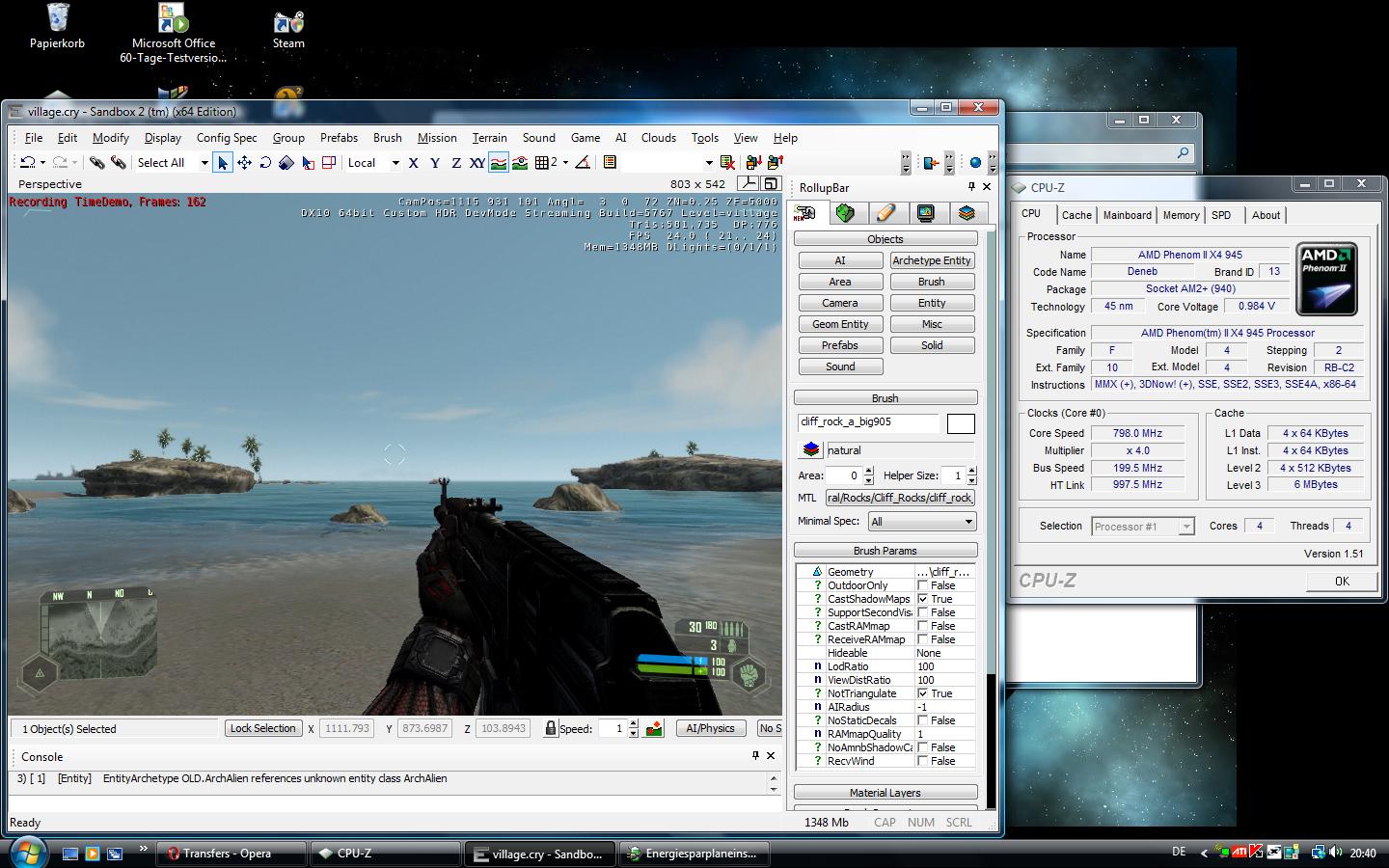Open the Processor #1 selection dropdown in CPU-Z
This screenshot has width=1389, height=868.
(x=1143, y=527)
